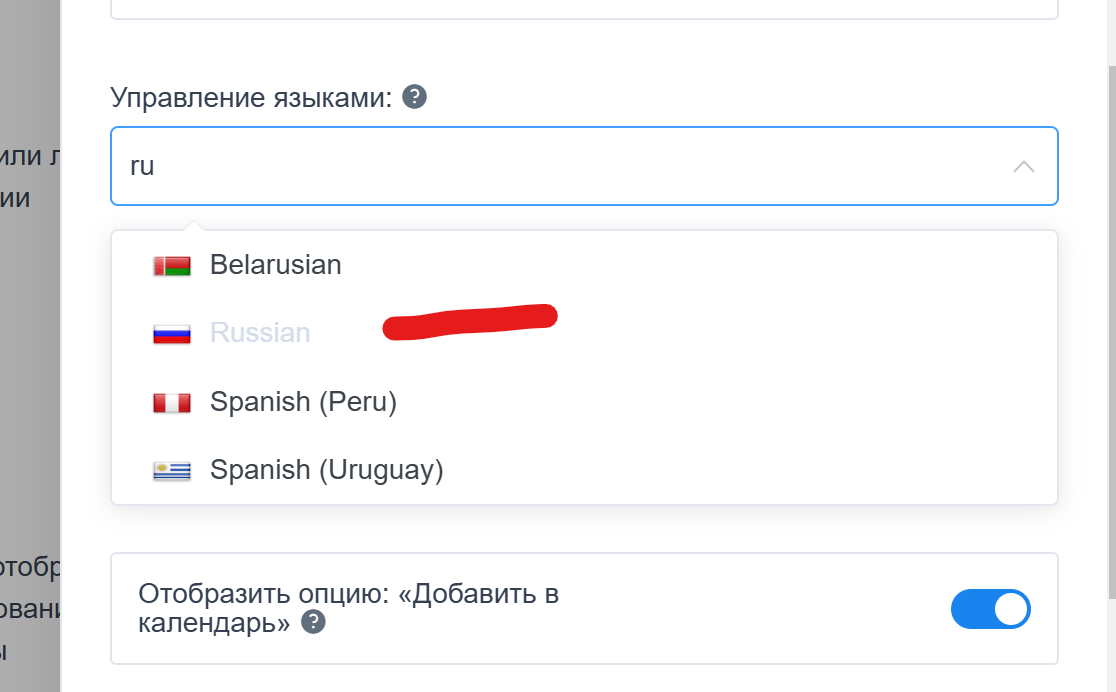
Task: Pick Spanish (Peru) in the dropdown
Action: [303, 402]
